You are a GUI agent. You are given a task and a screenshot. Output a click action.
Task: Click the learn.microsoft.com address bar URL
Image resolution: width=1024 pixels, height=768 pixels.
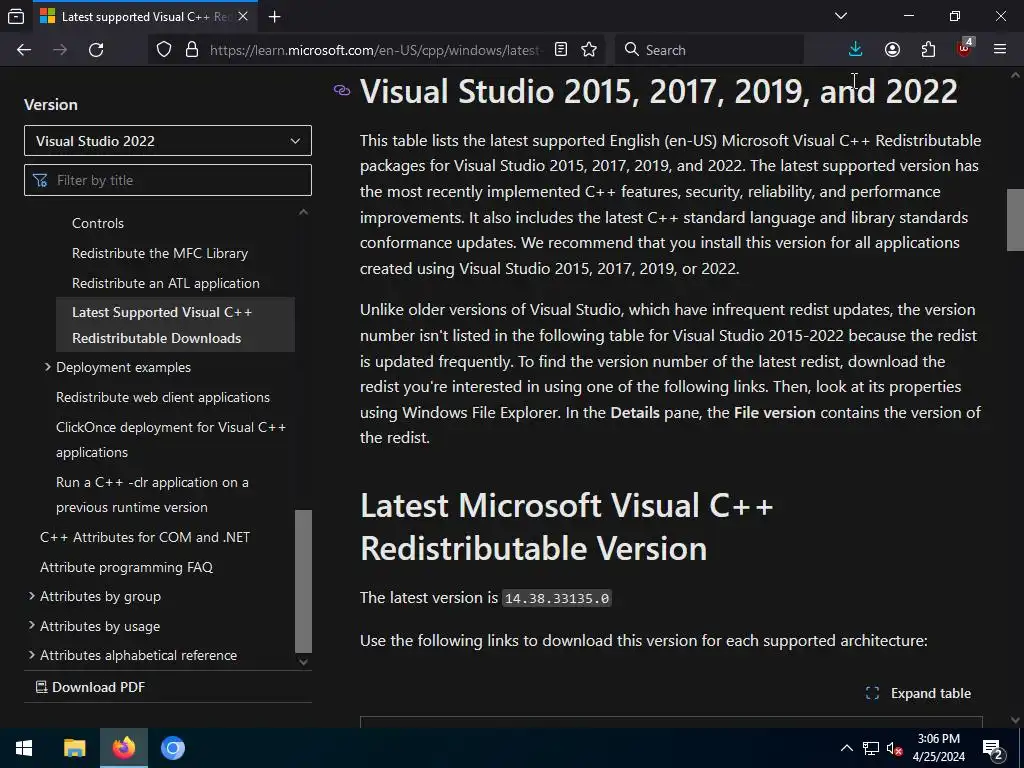pos(376,50)
